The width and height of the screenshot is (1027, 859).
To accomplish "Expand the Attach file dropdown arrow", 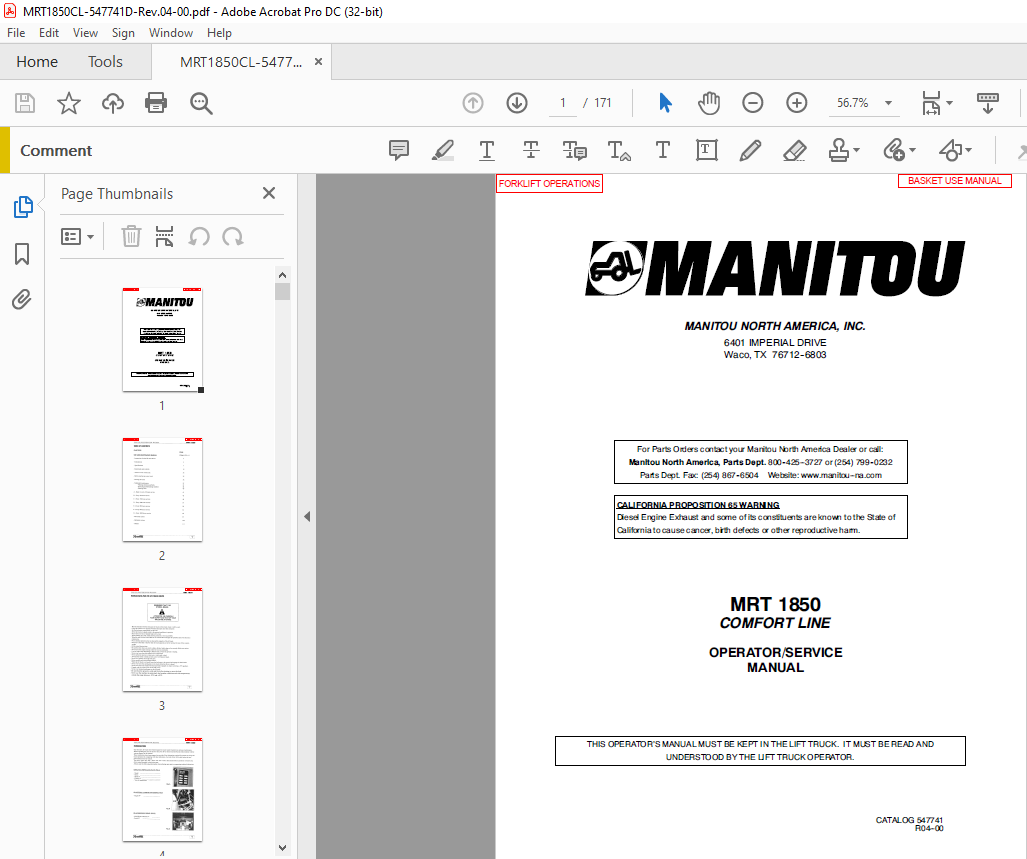I will 912,151.
